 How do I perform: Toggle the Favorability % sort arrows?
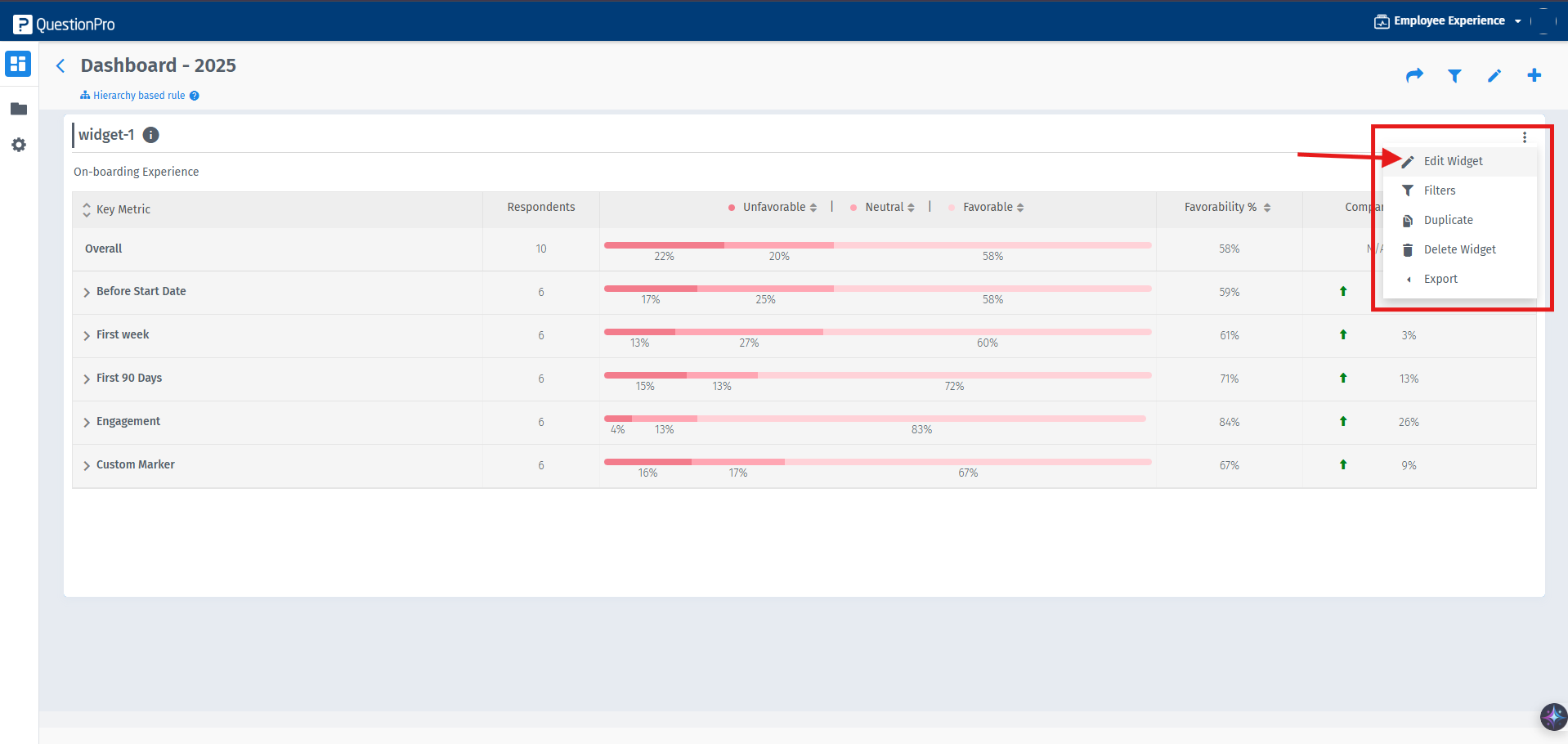point(1266,207)
